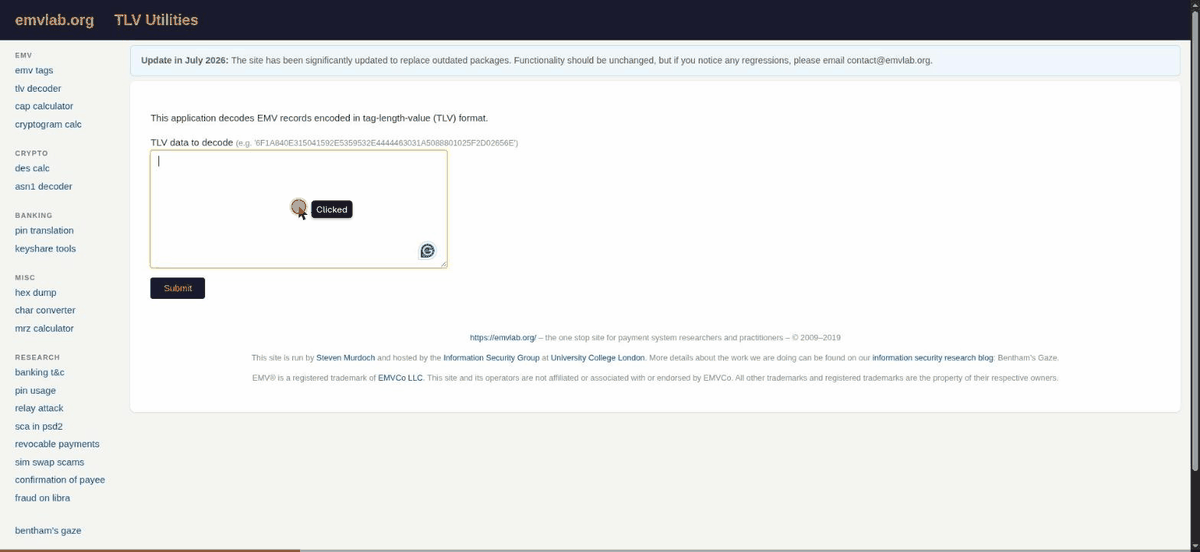Go to cryptogram calc page
The height and width of the screenshot is (552, 1200).
pos(48,125)
